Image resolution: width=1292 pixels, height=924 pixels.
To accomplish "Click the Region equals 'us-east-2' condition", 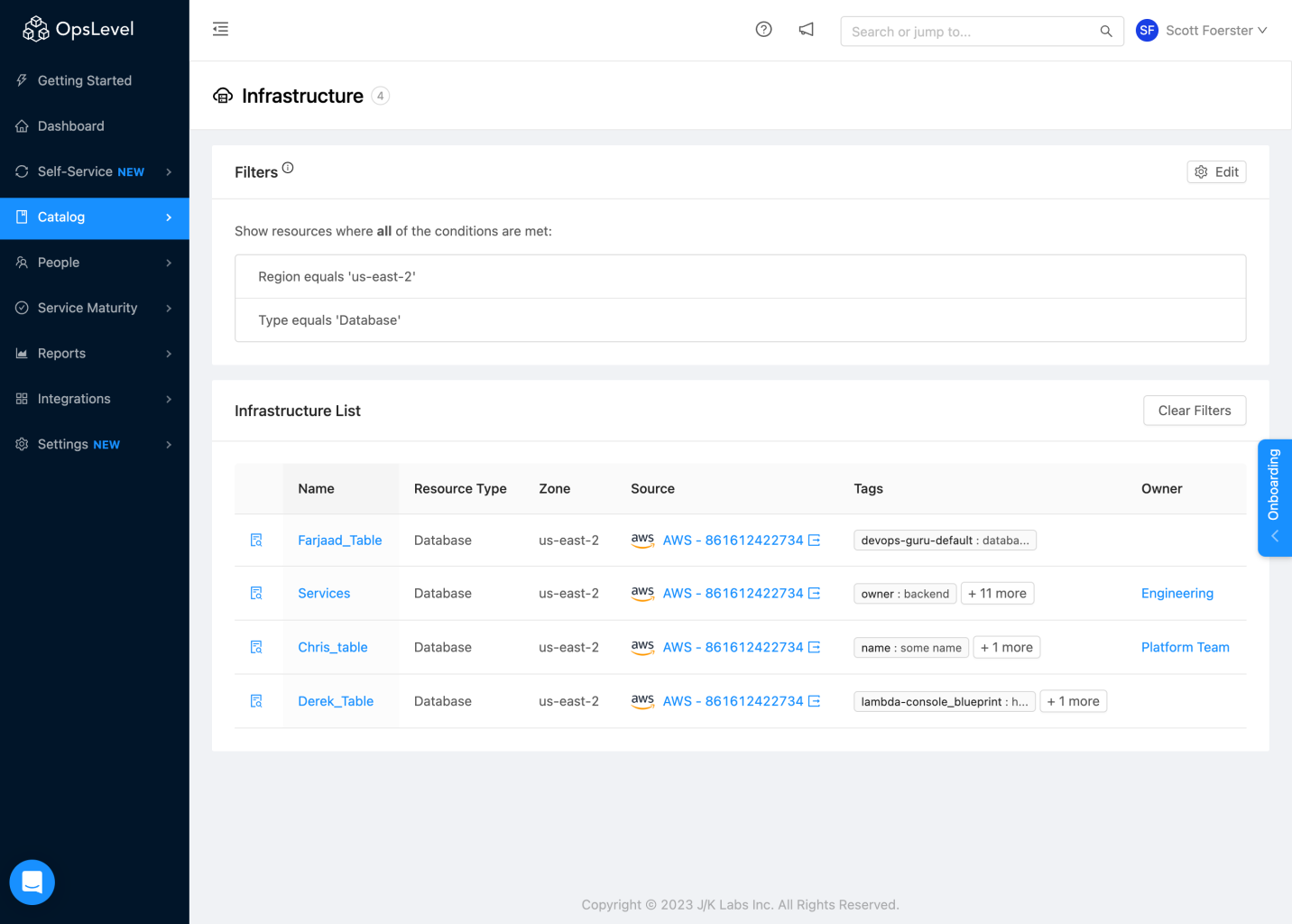I will 740,276.
